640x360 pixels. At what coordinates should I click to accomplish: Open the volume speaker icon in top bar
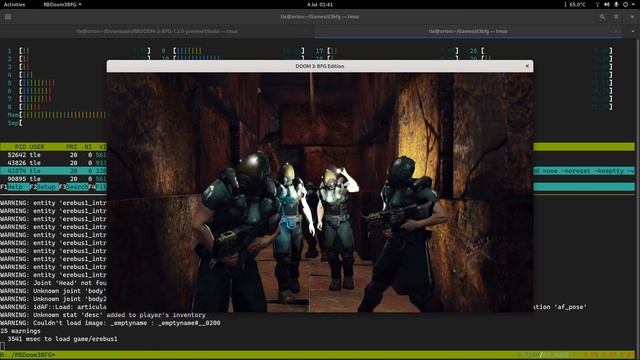tap(607, 4)
